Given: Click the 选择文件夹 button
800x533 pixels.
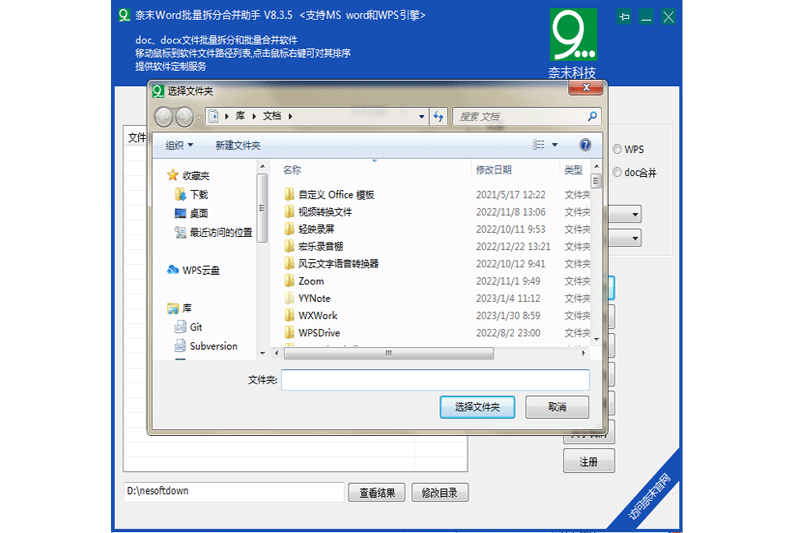Looking at the screenshot, I should 477,407.
